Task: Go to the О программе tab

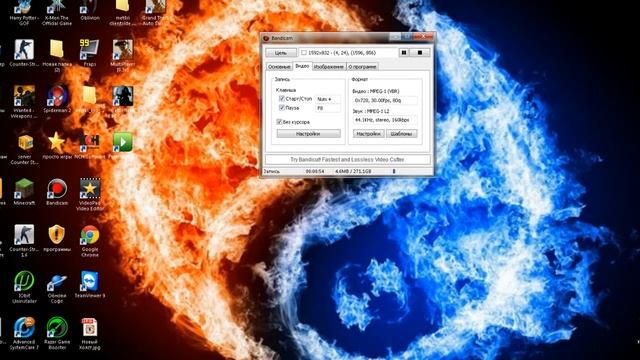Action: pyautogui.click(x=362, y=67)
